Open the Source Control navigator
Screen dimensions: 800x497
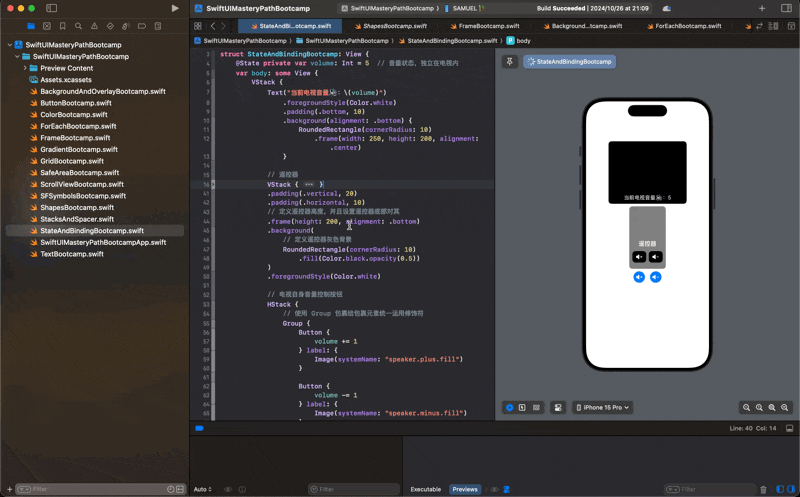47,26
